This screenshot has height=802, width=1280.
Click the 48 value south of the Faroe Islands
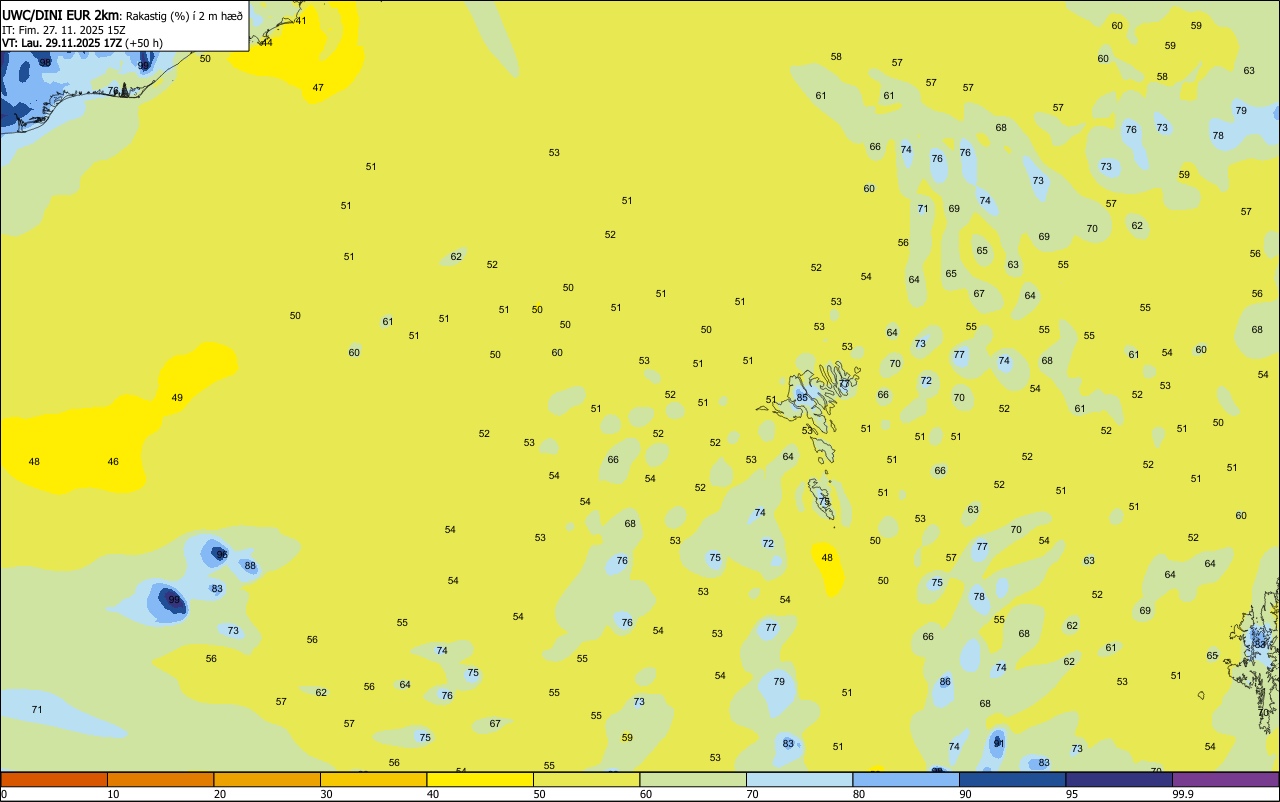coord(827,558)
